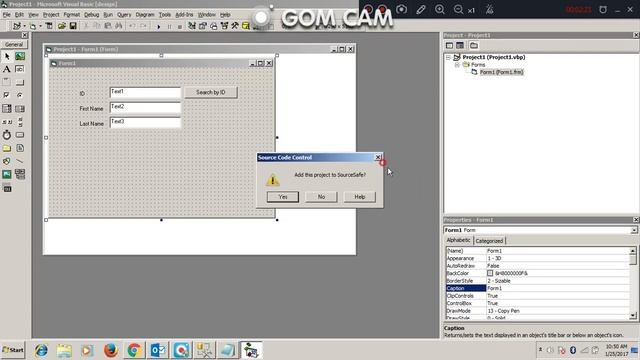Open the Toolbox toolbar icon (hammer and wrench)
The image size is (640, 360).
235,26
